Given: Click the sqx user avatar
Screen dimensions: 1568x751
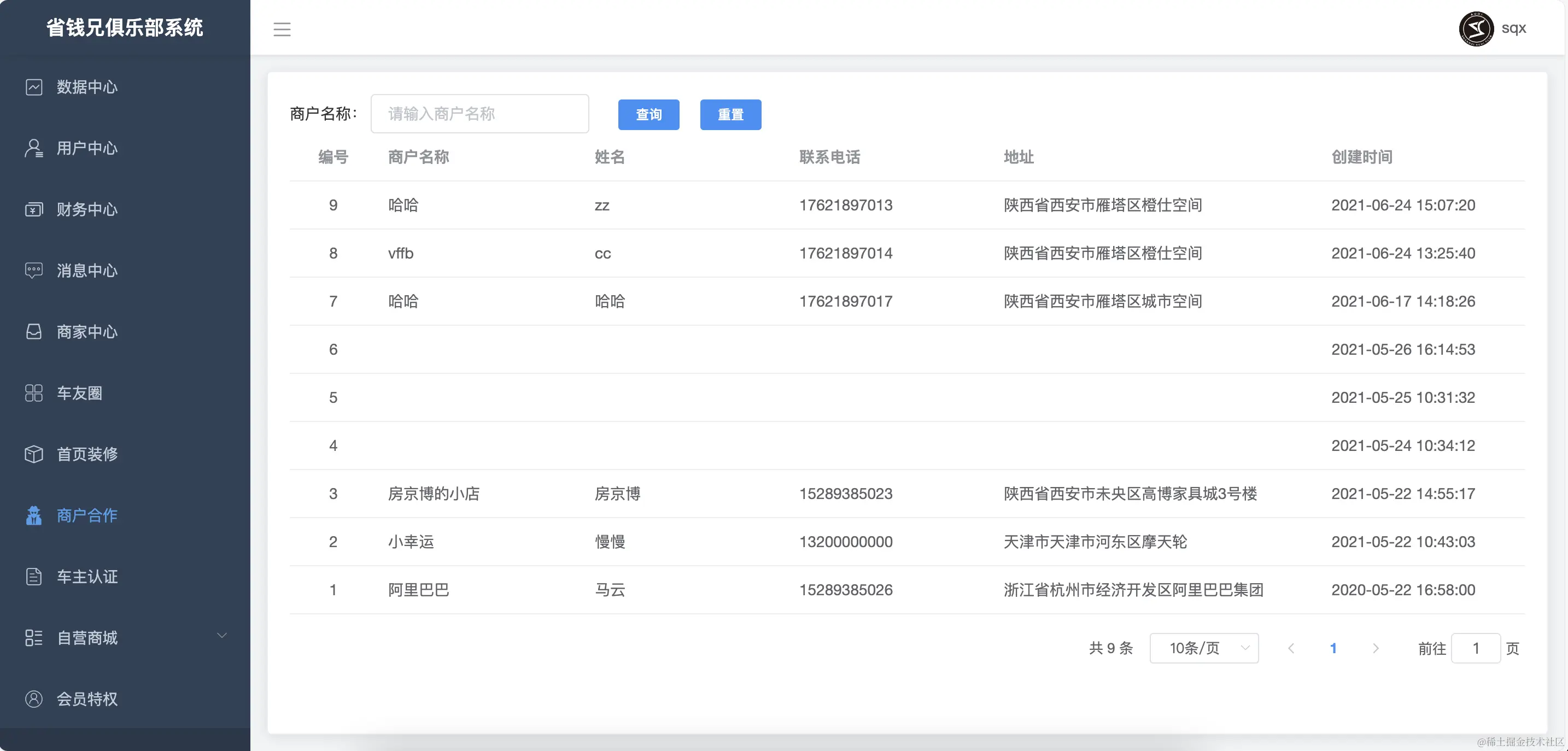Looking at the screenshot, I should pos(1476,28).
